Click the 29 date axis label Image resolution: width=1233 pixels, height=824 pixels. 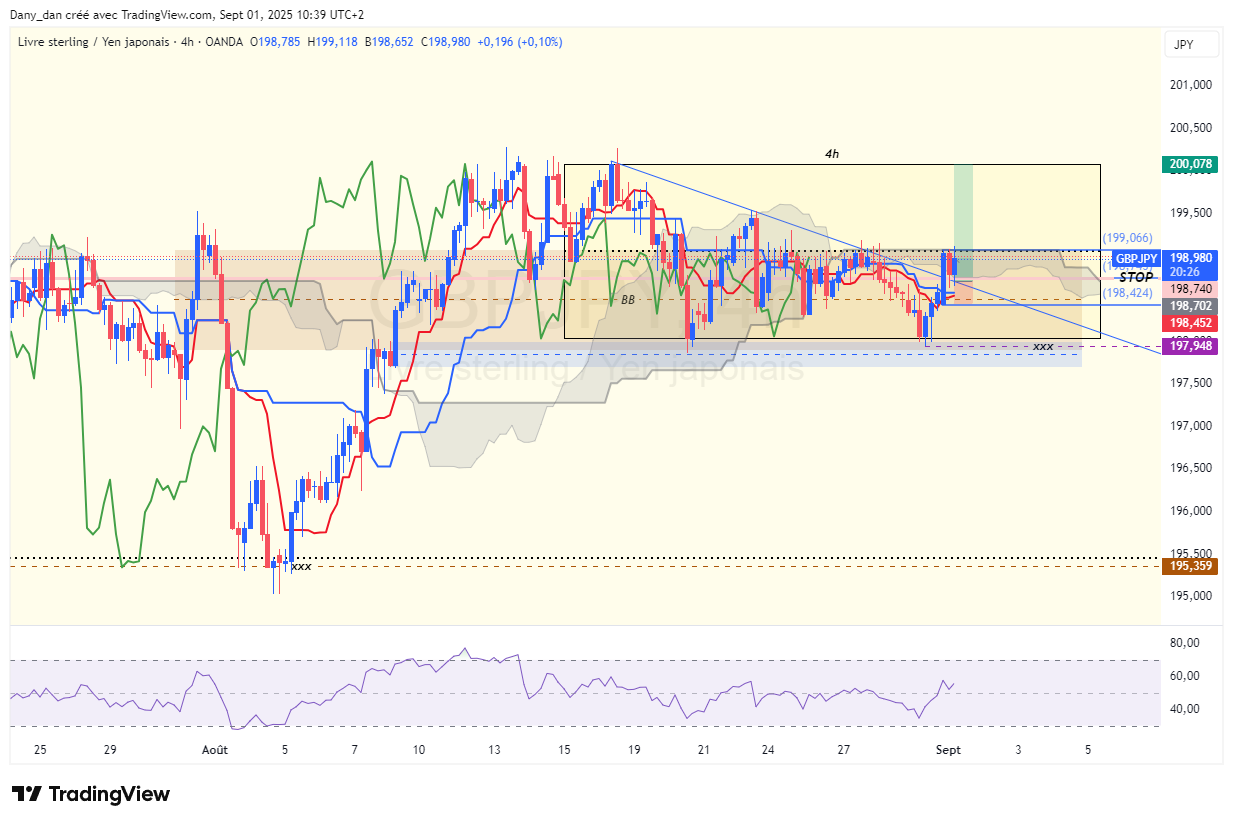[x=110, y=749]
